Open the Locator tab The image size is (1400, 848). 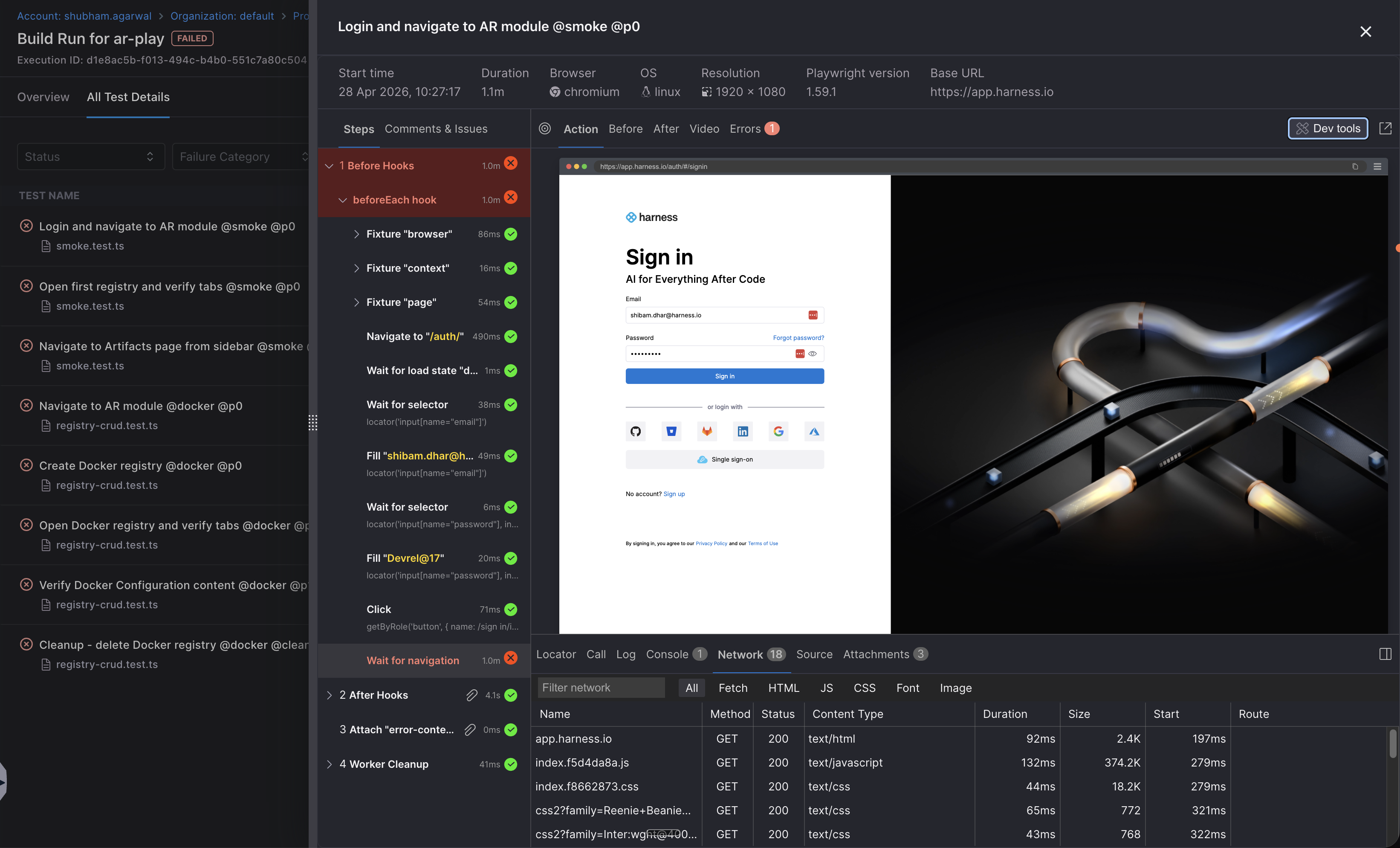tap(555, 654)
